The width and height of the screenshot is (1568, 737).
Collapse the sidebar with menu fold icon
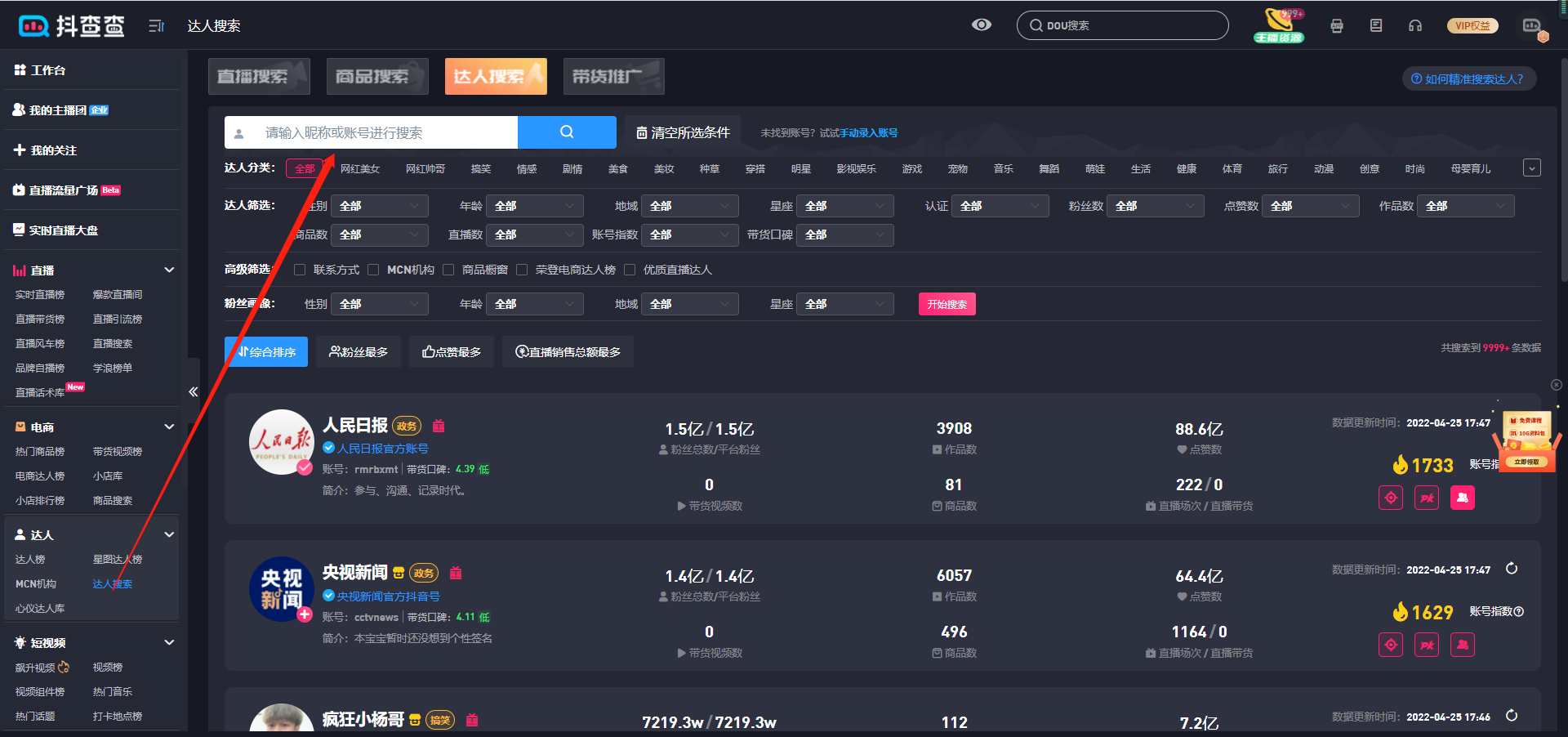tap(157, 26)
